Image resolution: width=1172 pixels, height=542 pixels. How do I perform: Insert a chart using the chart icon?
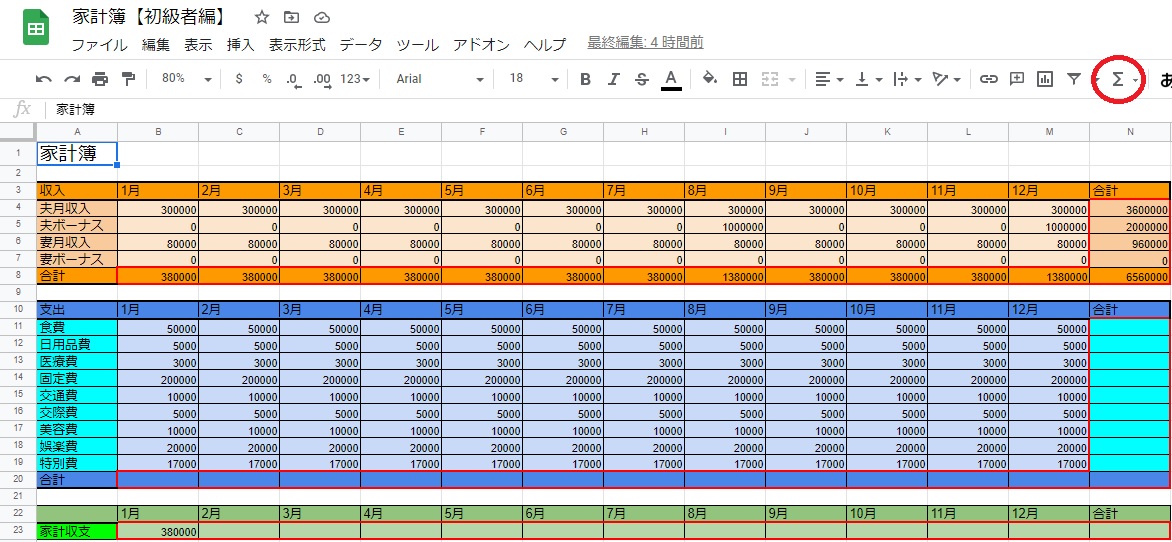(x=1045, y=79)
